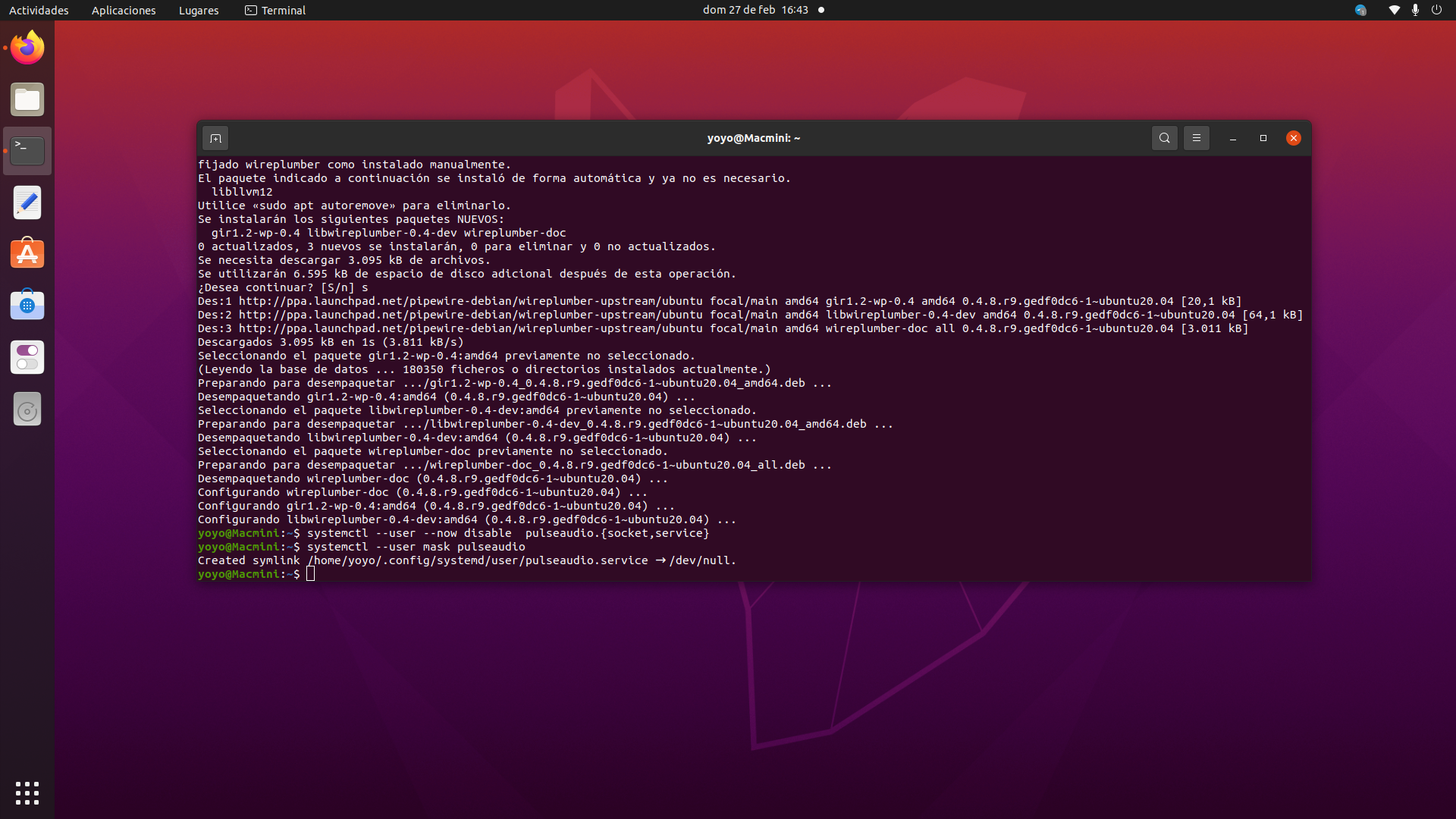This screenshot has width=1456, height=819.
Task: Click the date and time clock
Action: pyautogui.click(x=755, y=10)
